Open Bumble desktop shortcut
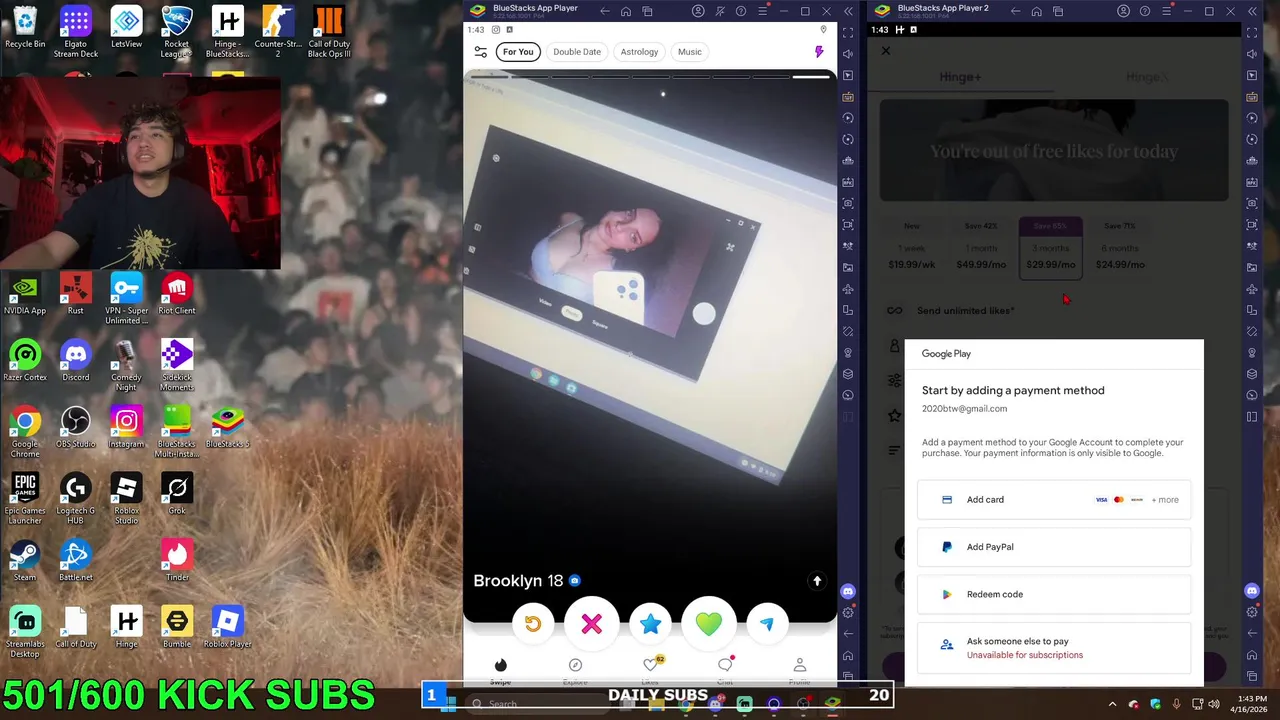The height and width of the screenshot is (720, 1280). pos(177,627)
